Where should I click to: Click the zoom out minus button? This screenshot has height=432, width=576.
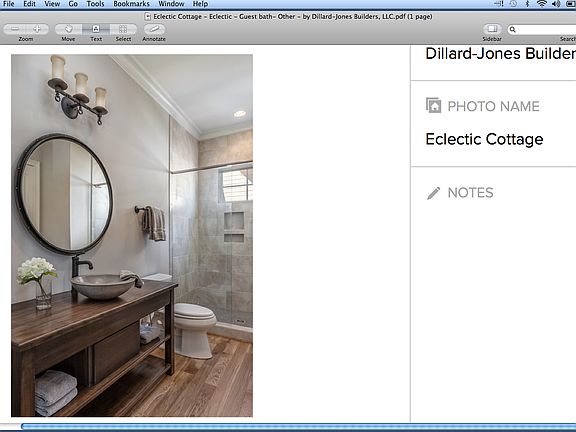(x=15, y=29)
